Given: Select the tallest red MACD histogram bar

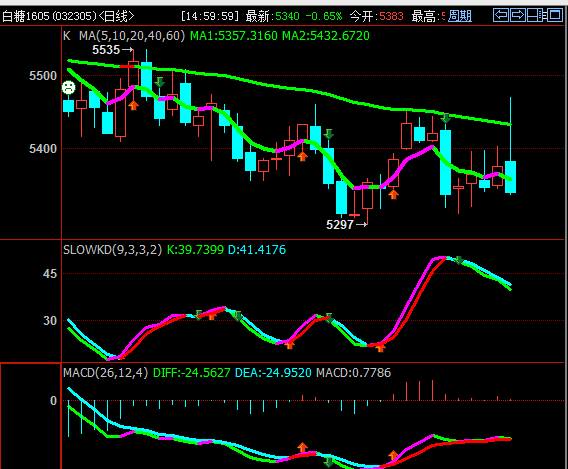Looking at the screenshot, I should 432,390.
